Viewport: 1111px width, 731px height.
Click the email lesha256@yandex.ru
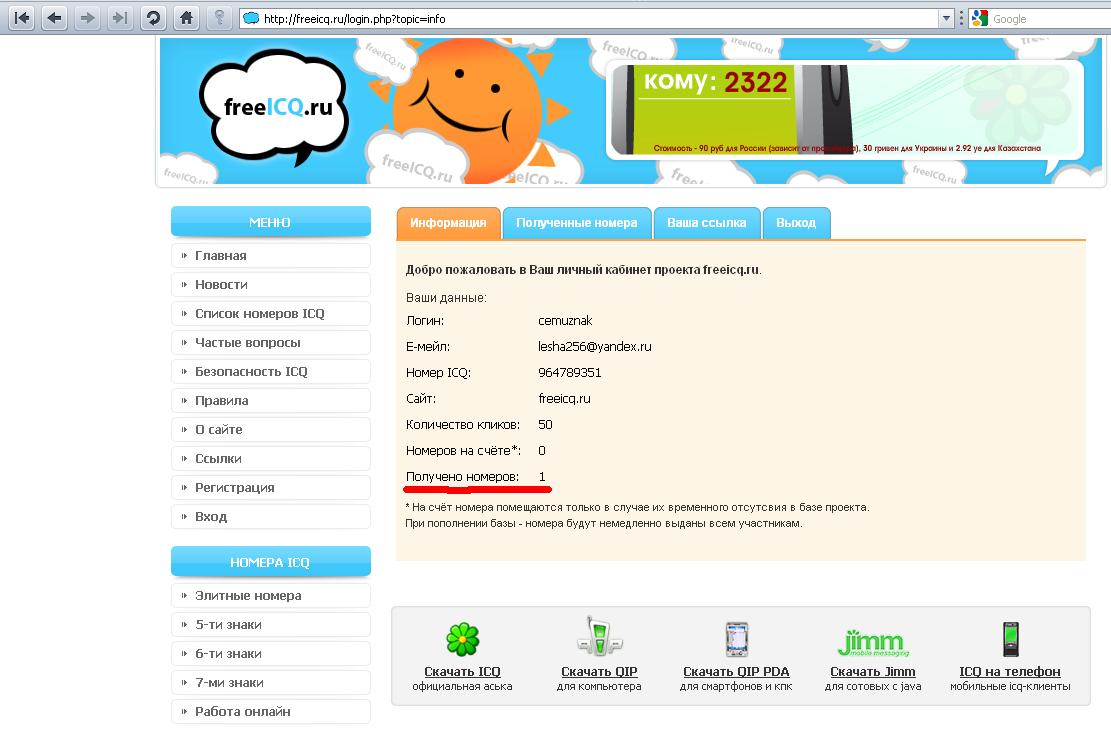pyautogui.click(x=594, y=347)
